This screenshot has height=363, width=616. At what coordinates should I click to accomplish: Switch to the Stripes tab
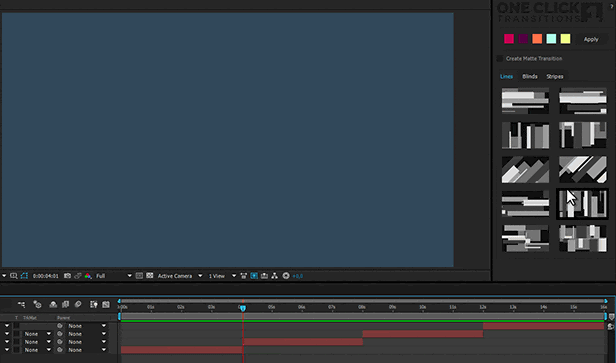coord(555,77)
